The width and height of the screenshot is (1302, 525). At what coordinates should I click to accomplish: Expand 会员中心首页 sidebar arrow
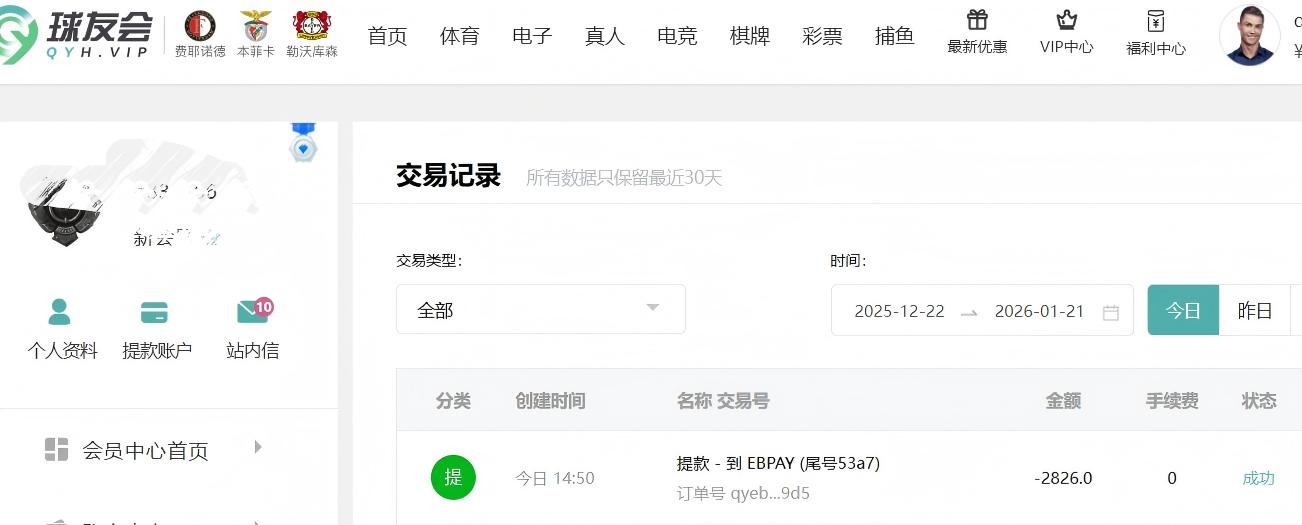tap(258, 447)
